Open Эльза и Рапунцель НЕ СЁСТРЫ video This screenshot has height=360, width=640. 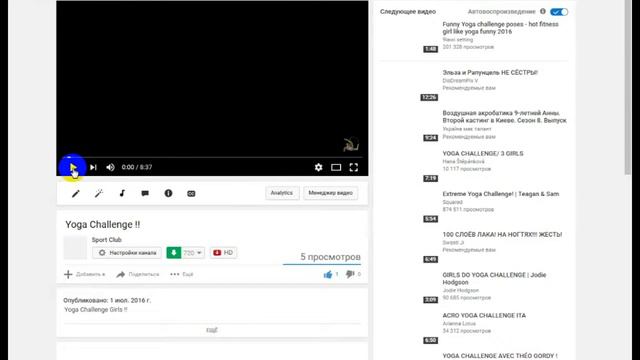coord(490,72)
